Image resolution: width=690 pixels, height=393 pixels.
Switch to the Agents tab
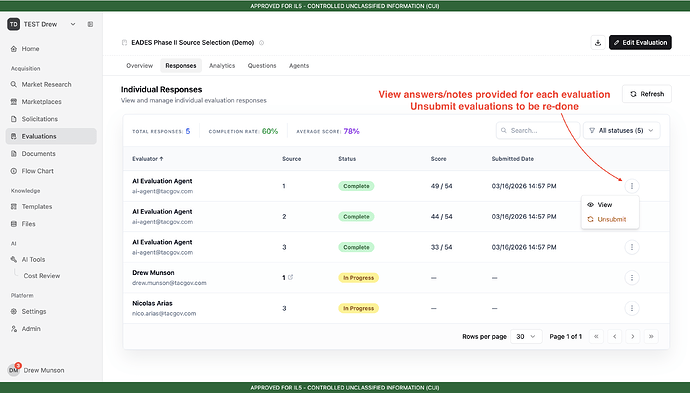(299, 66)
